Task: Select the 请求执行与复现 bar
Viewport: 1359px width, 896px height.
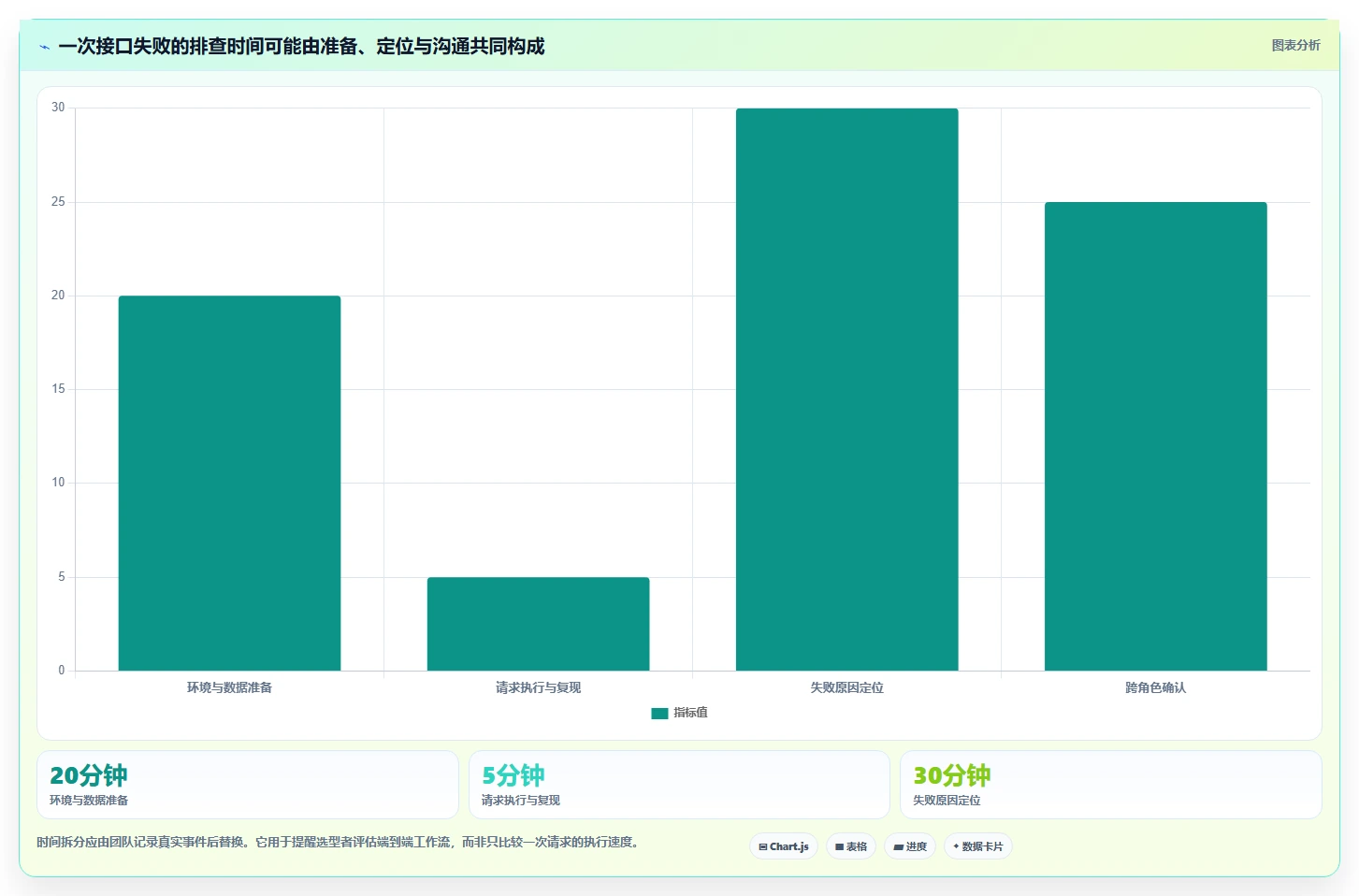Action: coord(538,624)
